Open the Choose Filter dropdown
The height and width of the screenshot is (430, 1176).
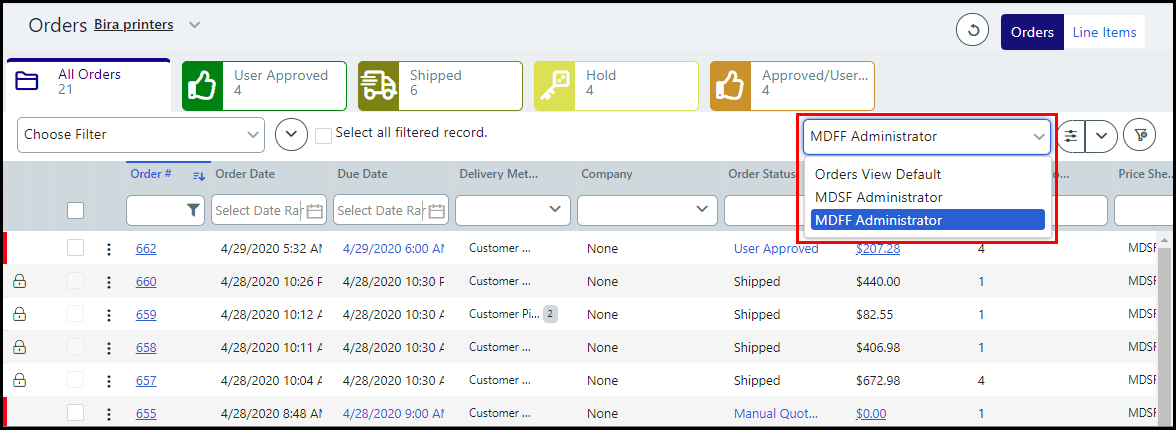tap(141, 135)
